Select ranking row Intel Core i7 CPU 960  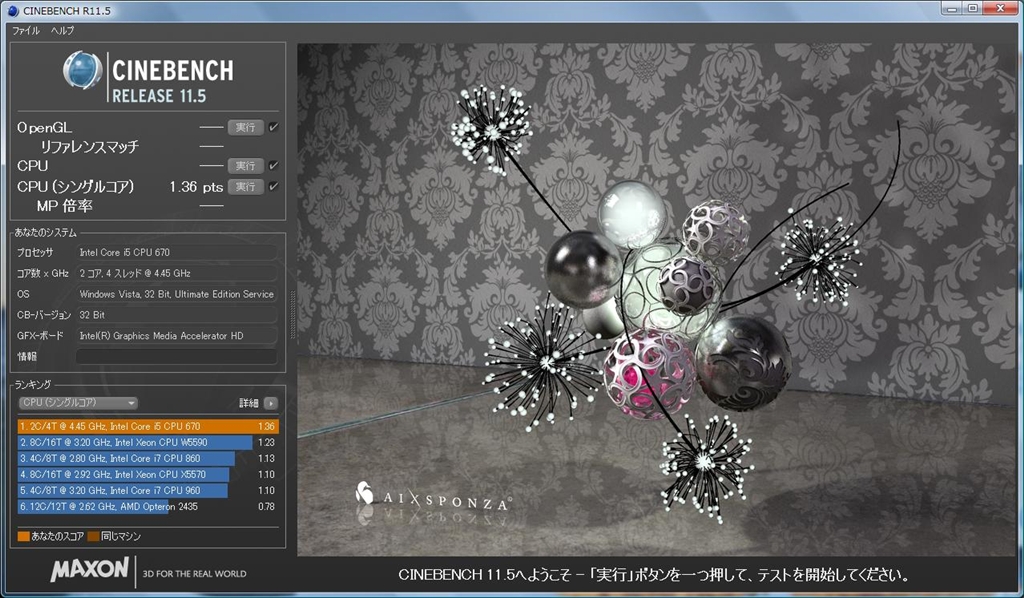(x=148, y=490)
